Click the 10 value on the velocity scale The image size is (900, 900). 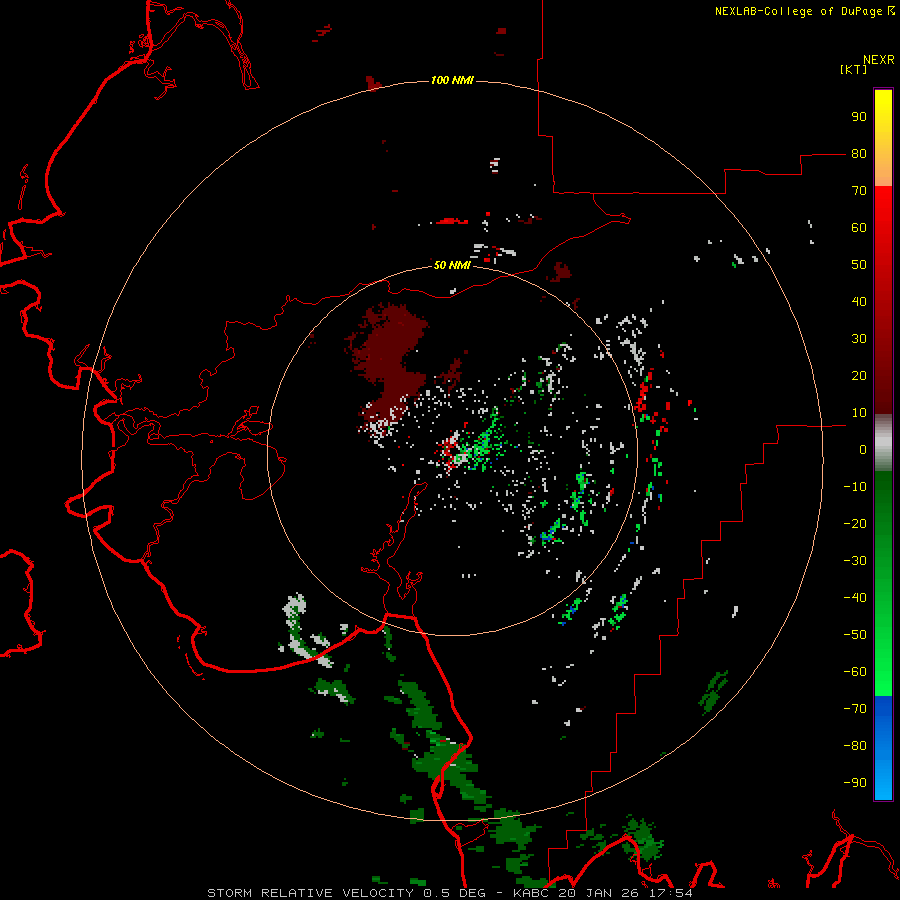pyautogui.click(x=859, y=413)
